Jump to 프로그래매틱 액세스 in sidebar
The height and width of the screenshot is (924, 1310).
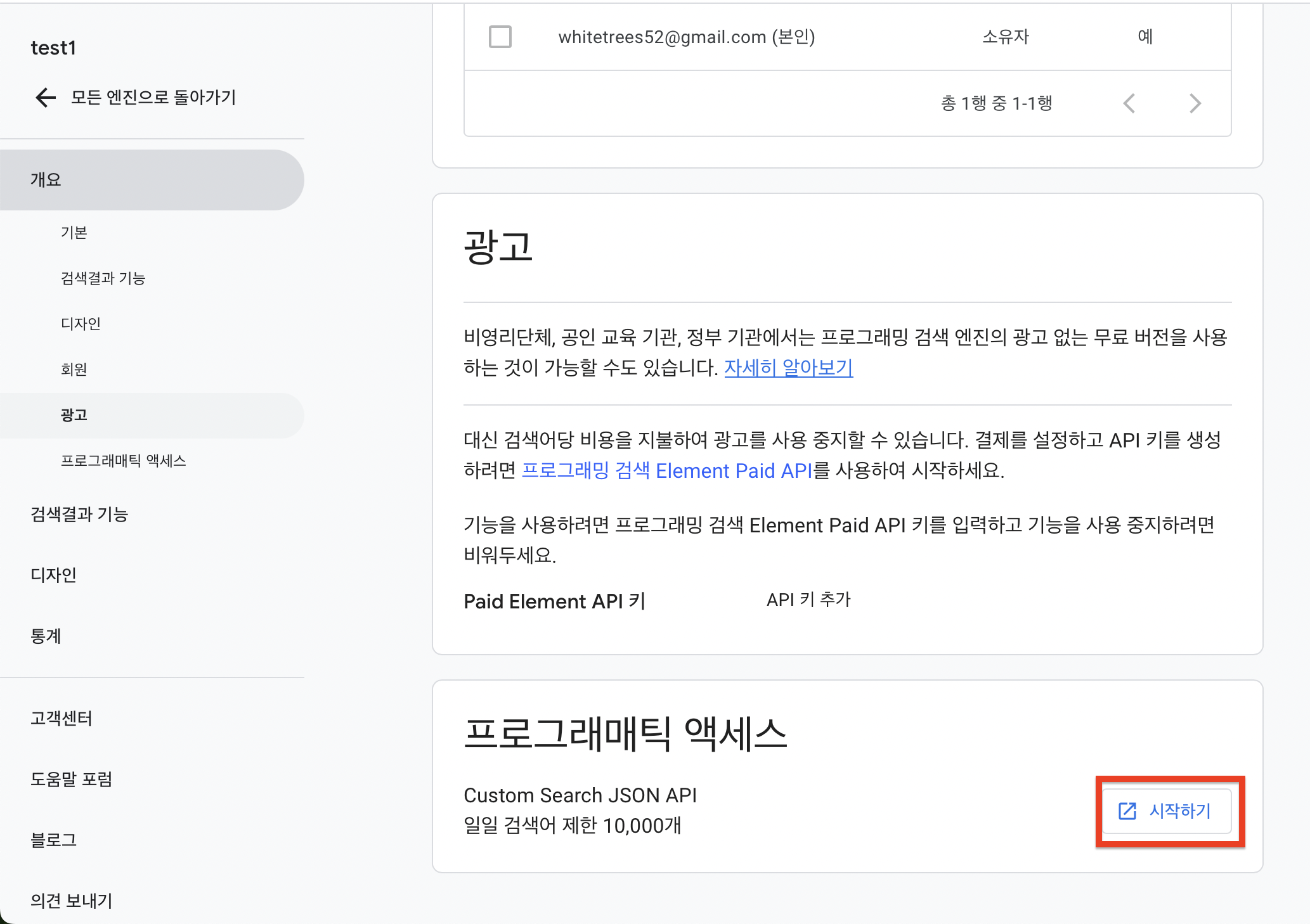pyautogui.click(x=123, y=461)
